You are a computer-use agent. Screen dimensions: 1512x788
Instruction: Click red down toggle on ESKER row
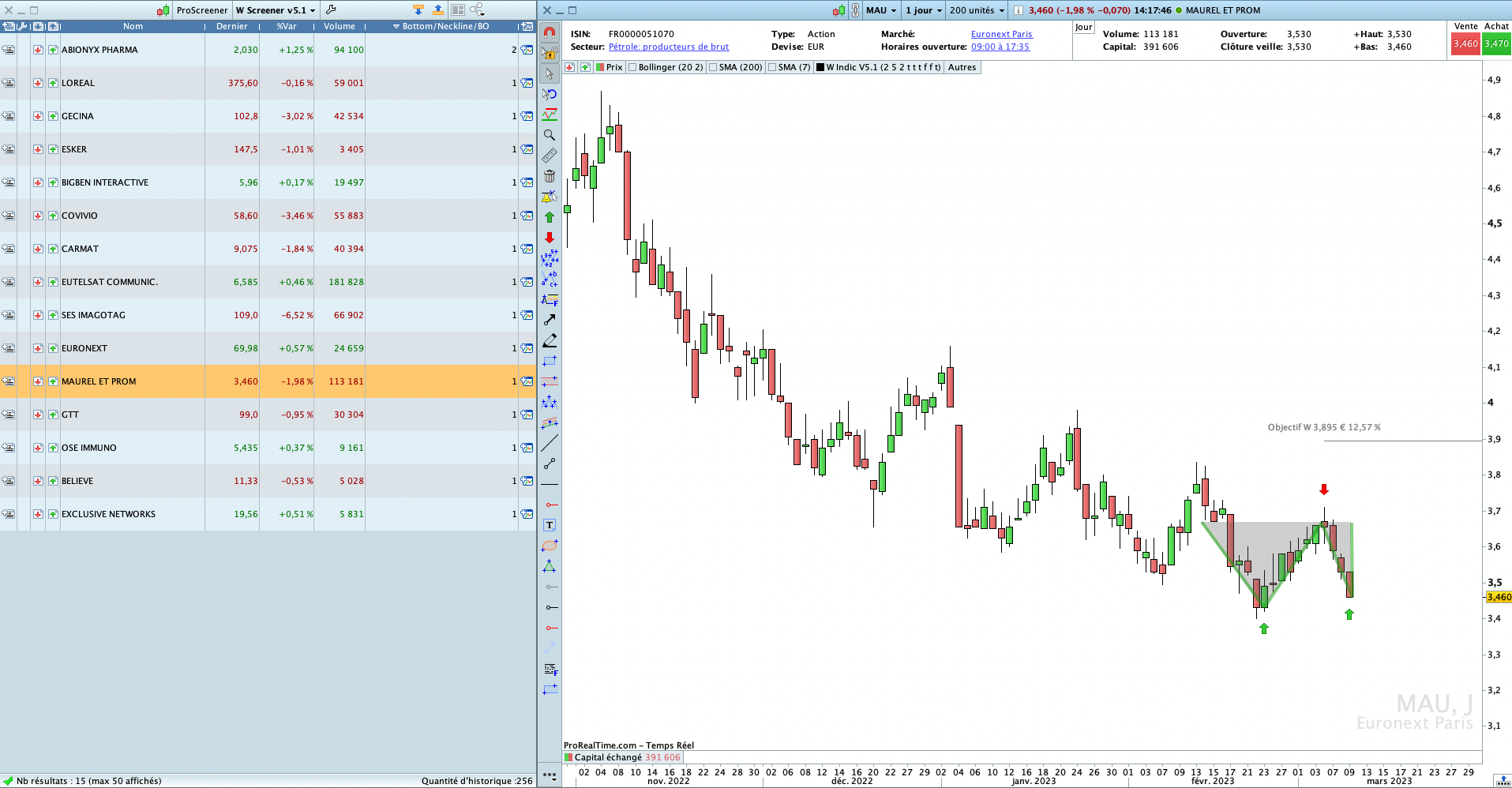click(x=38, y=149)
